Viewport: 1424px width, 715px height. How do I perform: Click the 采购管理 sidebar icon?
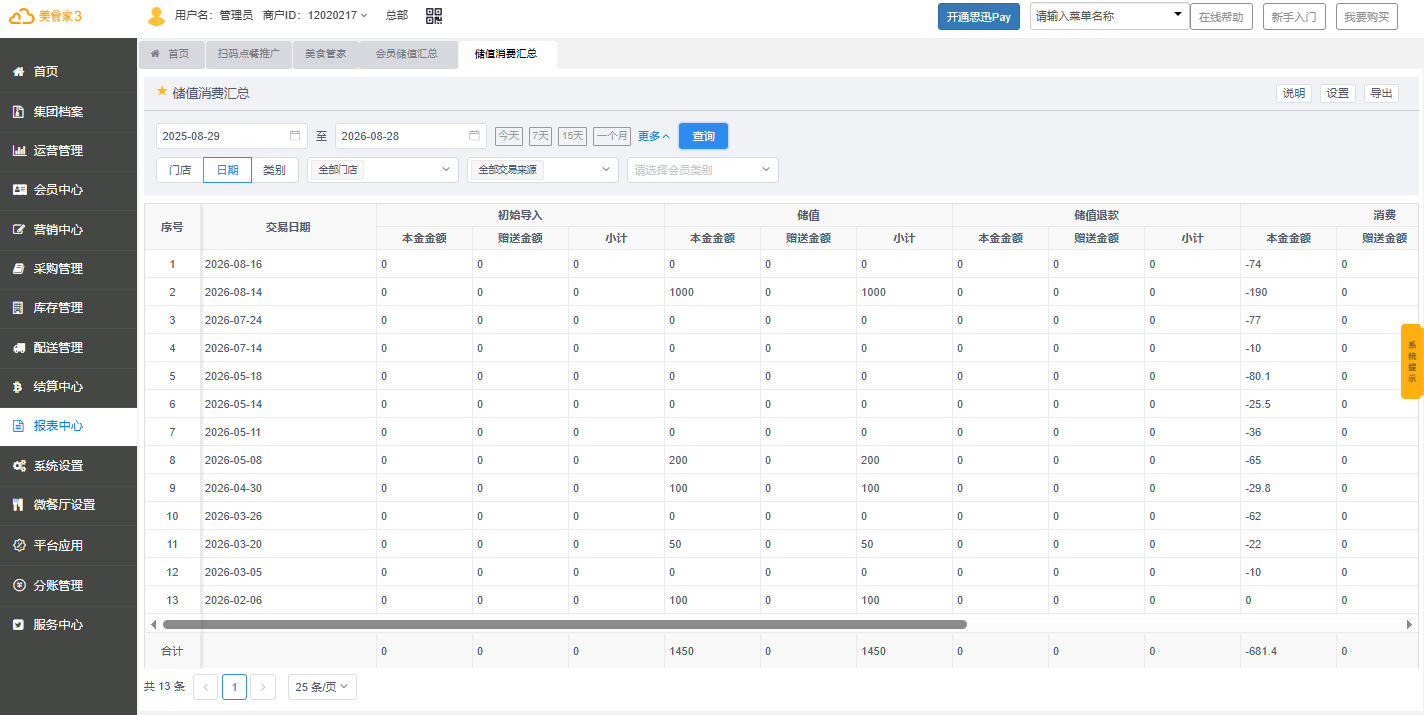18,269
